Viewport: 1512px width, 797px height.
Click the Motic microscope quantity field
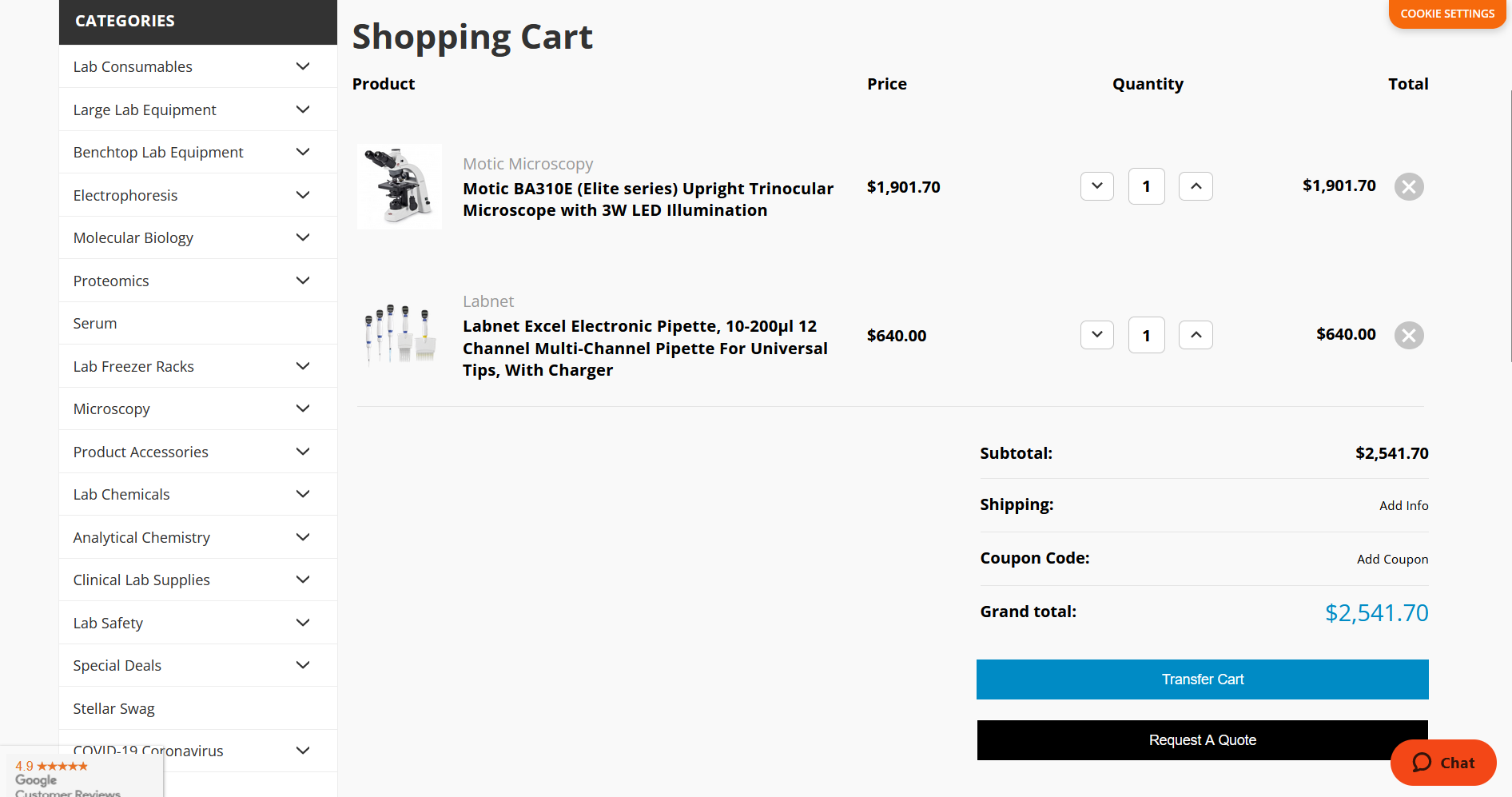pos(1146,186)
